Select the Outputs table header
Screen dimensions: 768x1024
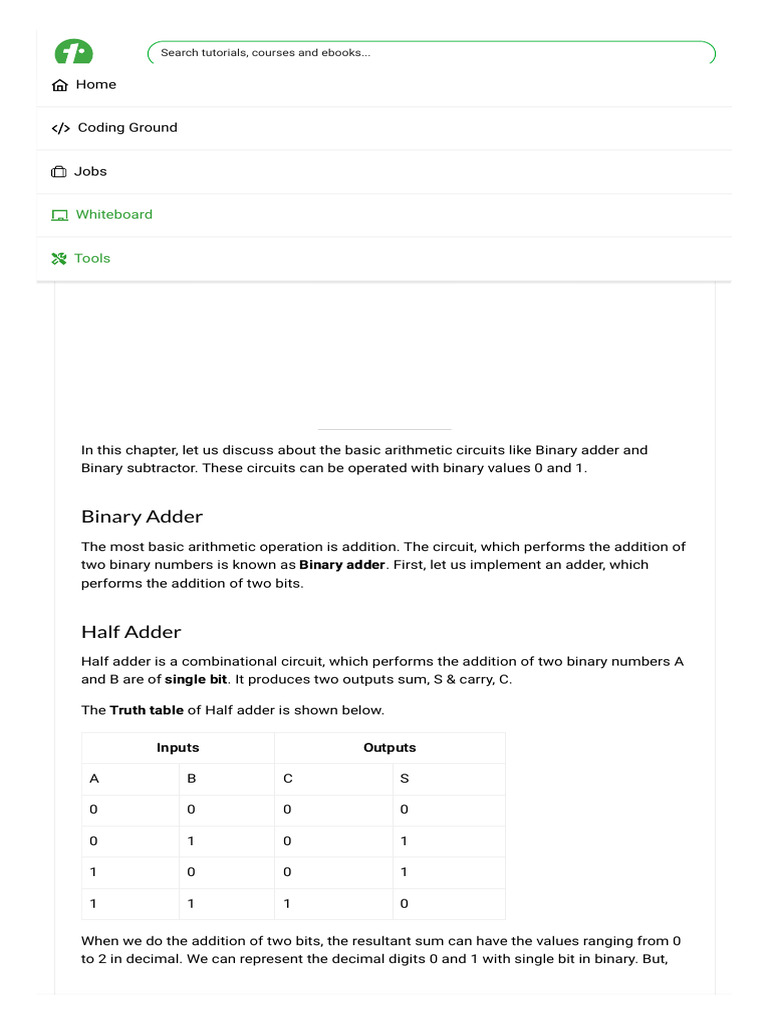tap(390, 748)
